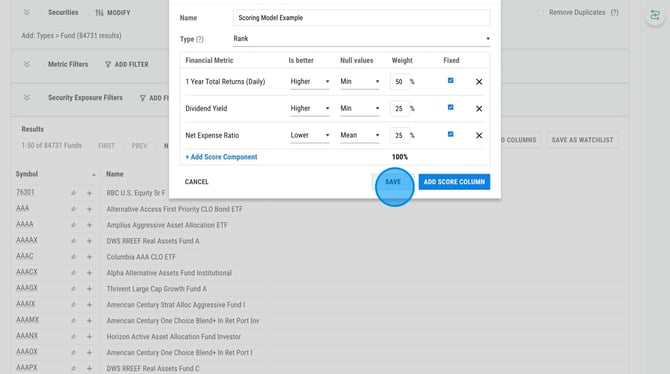
Task: Click the Add Score Column button
Action: pyautogui.click(x=454, y=182)
